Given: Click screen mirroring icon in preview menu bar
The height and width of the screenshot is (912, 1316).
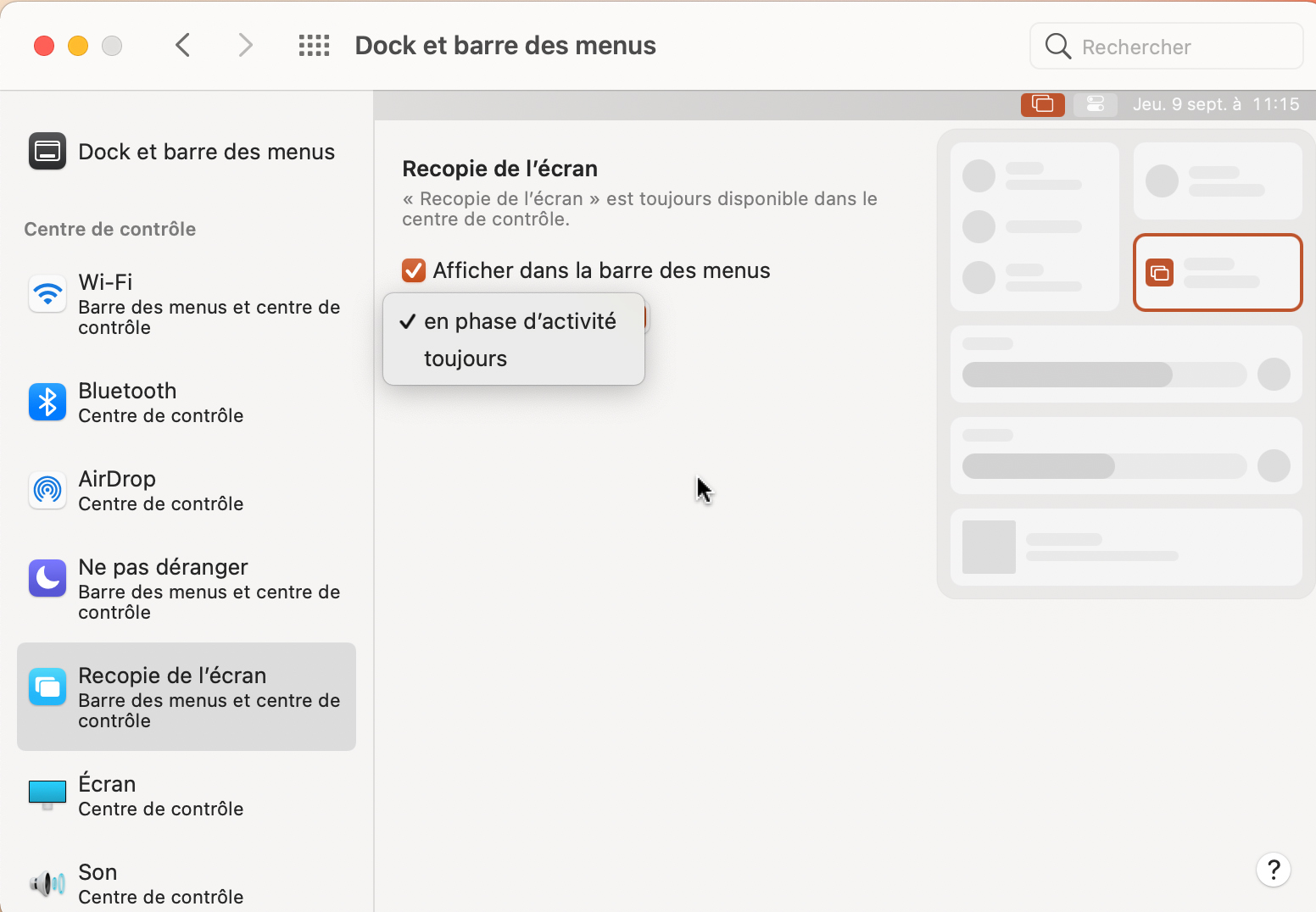Looking at the screenshot, I should 1043,104.
